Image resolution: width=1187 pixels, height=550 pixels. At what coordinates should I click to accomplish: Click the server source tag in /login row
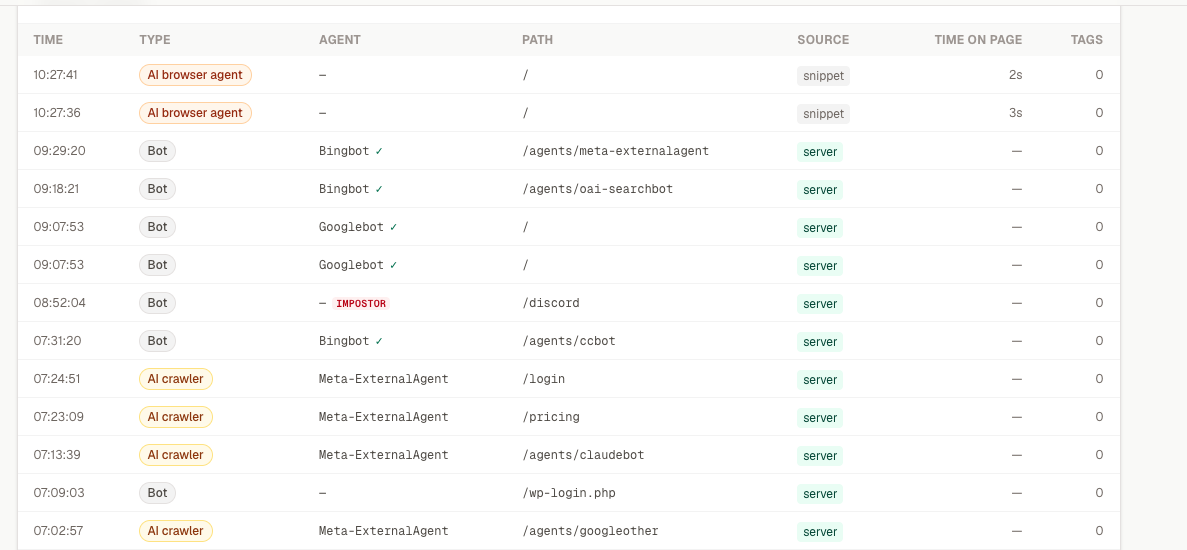coord(820,379)
